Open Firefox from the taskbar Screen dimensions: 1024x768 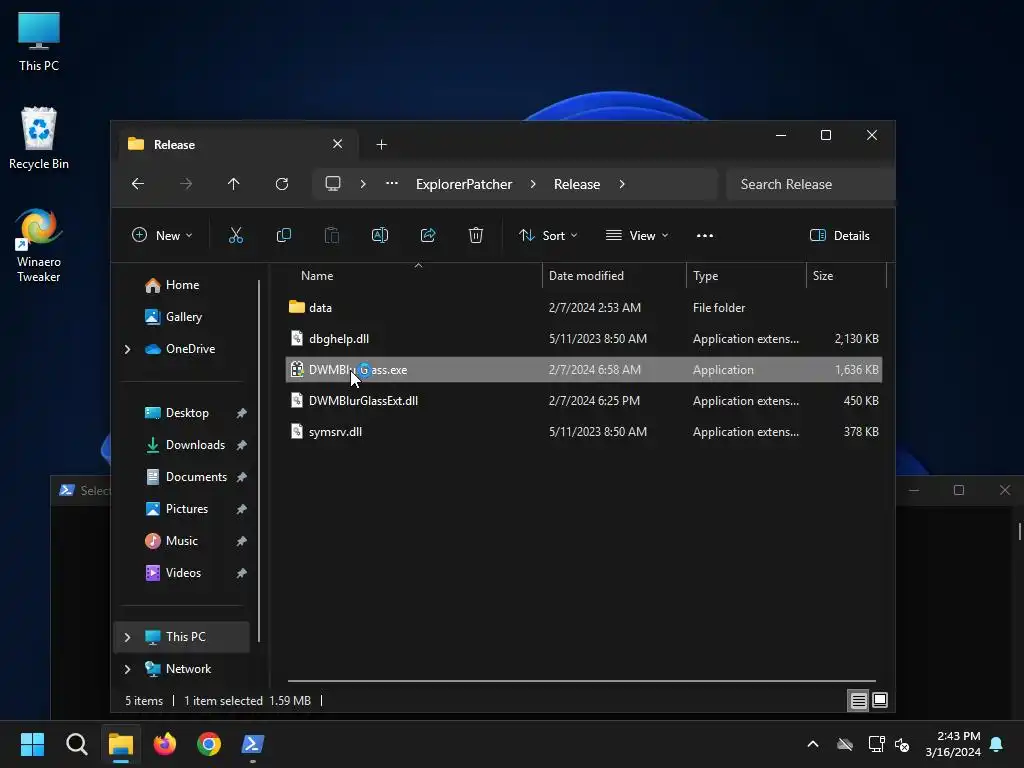(165, 744)
